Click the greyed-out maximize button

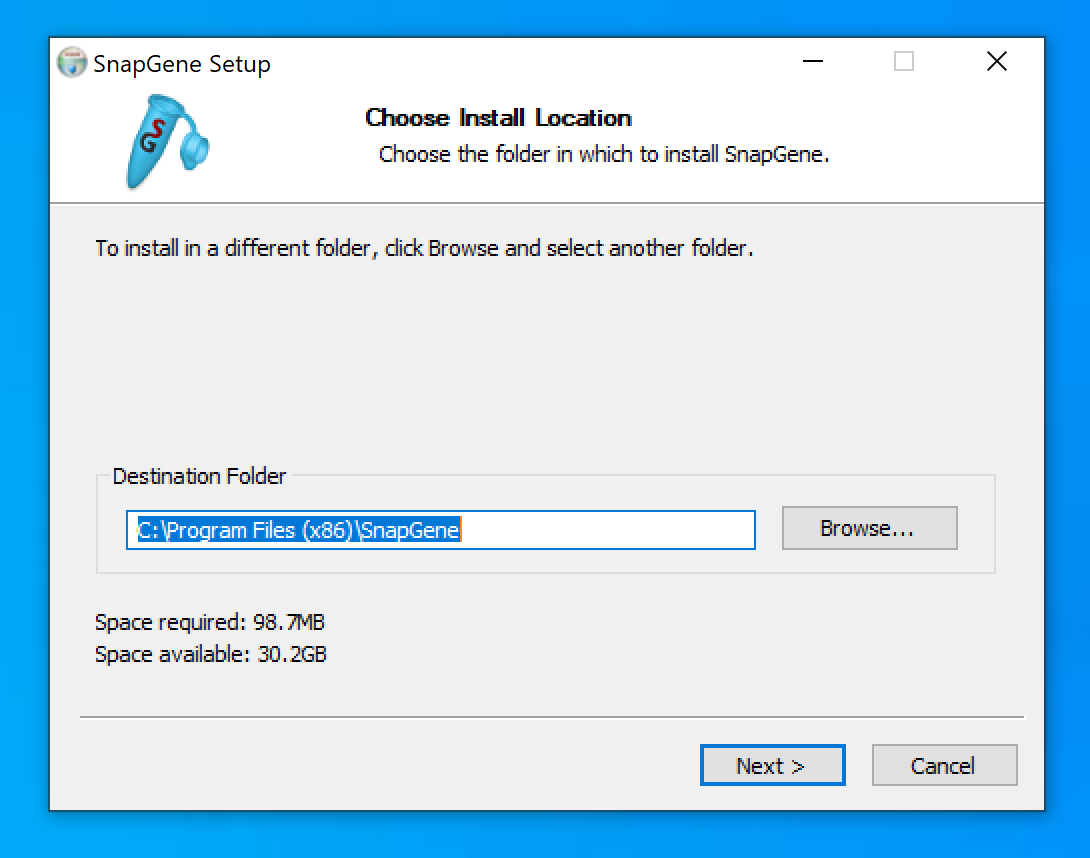click(x=904, y=62)
